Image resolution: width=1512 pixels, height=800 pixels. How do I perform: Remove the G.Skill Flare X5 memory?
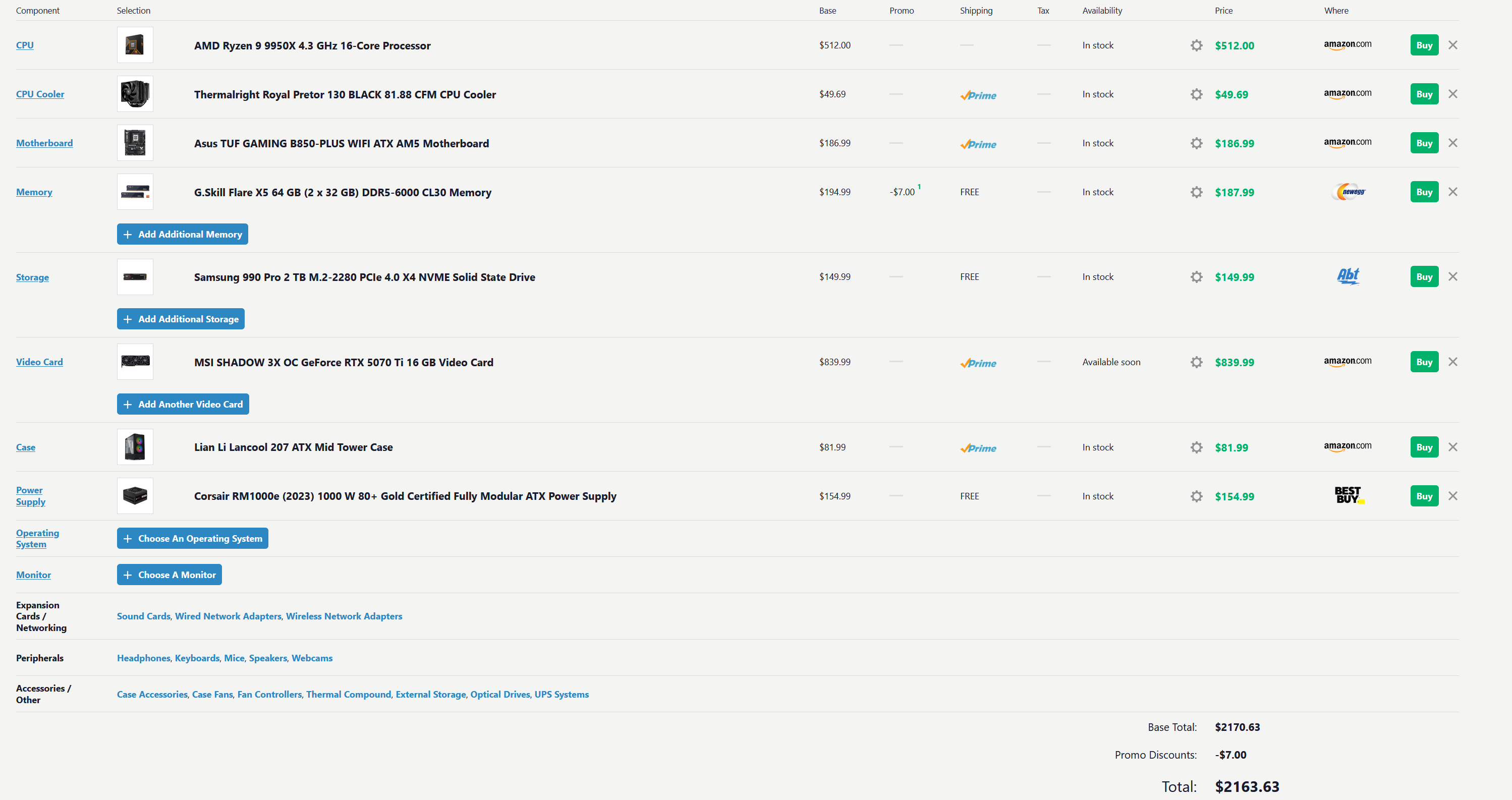tap(1452, 192)
